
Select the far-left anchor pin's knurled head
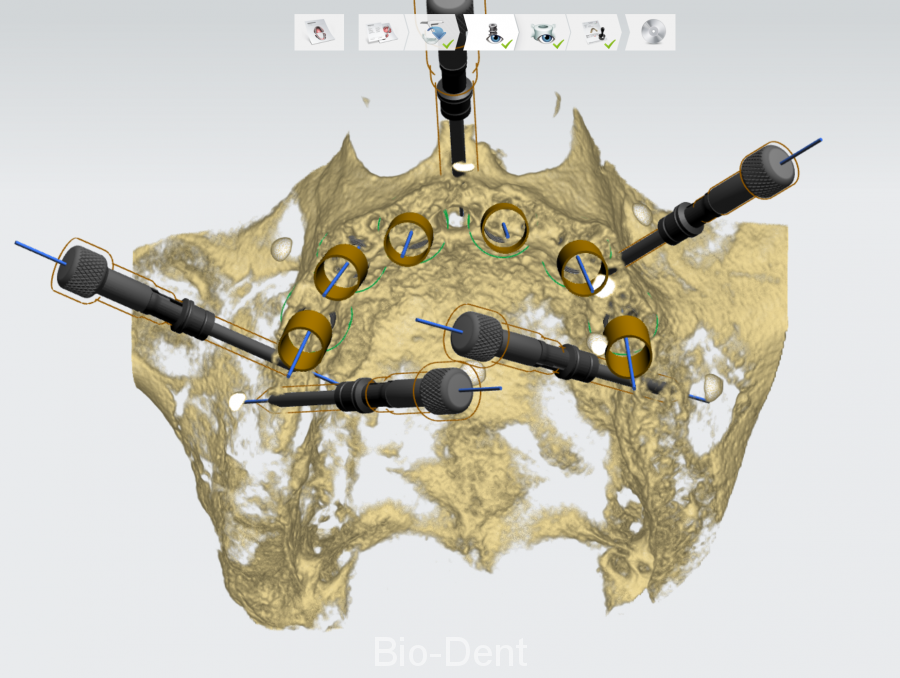click(86, 268)
